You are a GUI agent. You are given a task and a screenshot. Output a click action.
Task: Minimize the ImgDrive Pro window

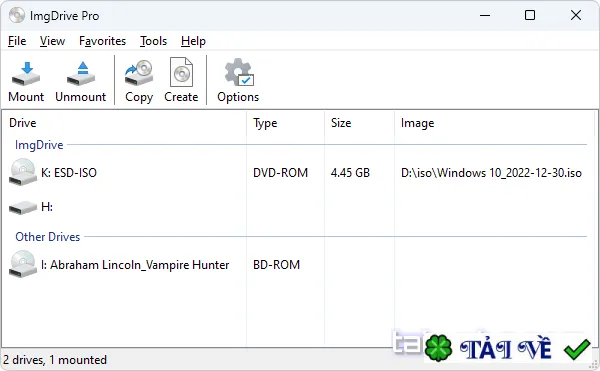485,15
